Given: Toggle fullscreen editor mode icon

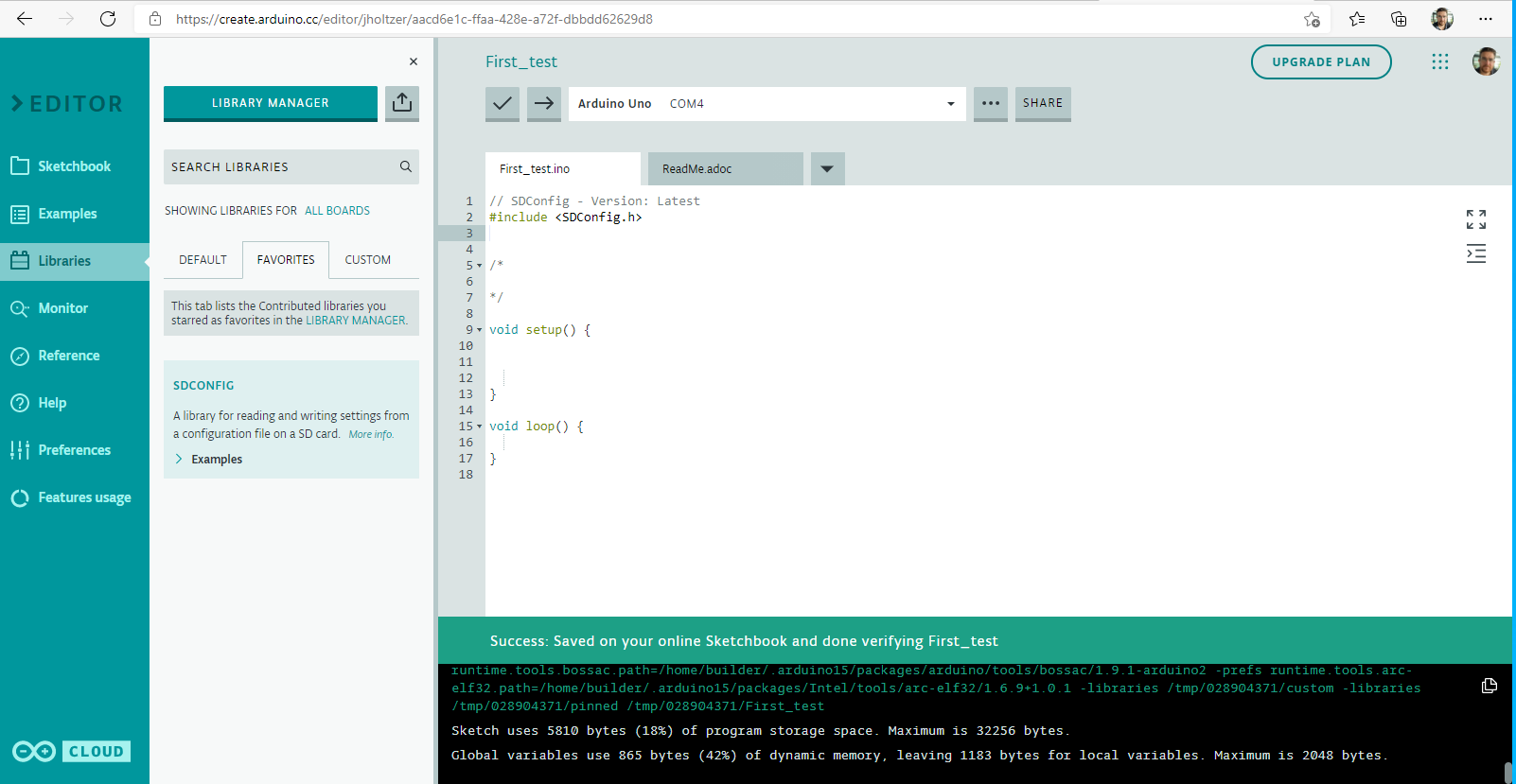Looking at the screenshot, I should [1476, 219].
